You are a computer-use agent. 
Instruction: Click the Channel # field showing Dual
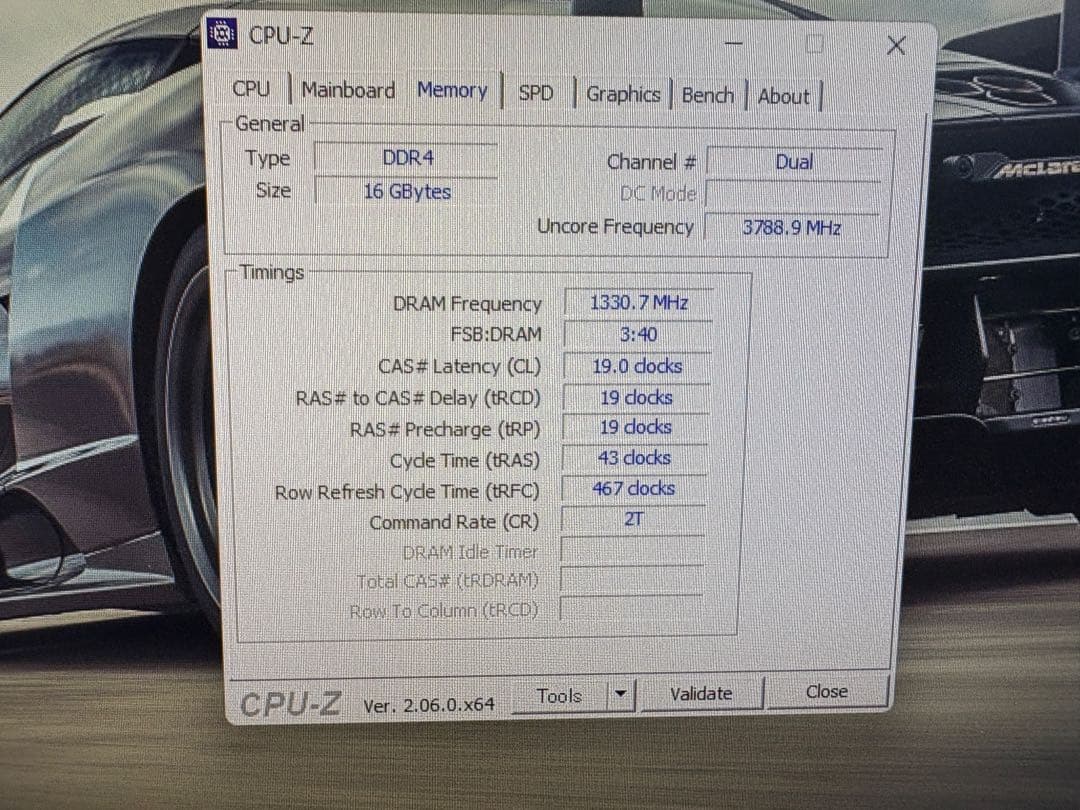coord(795,161)
